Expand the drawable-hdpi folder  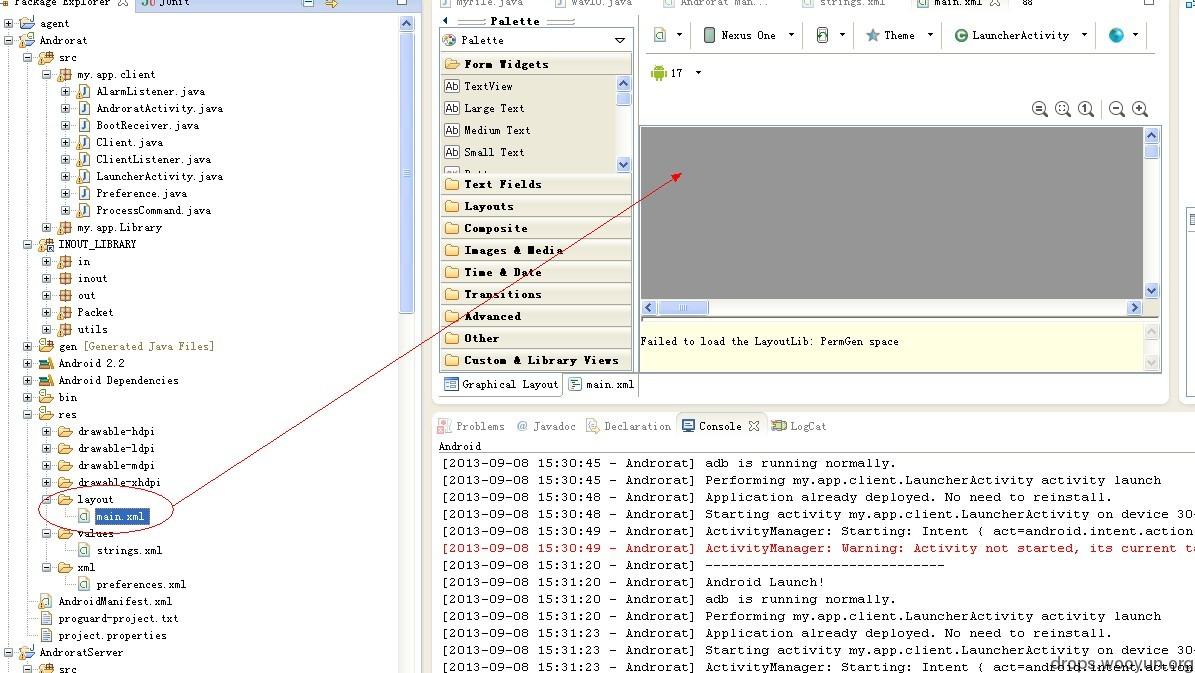47,432
